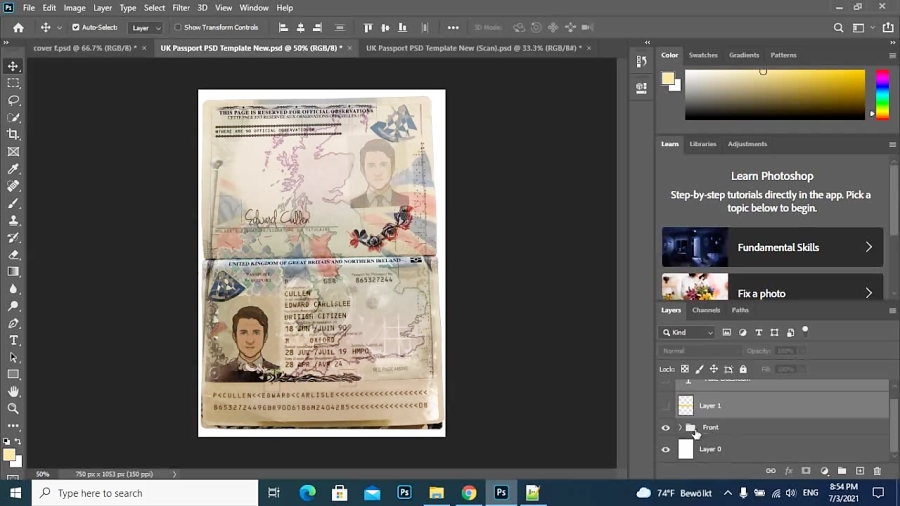This screenshot has height=506, width=900.
Task: Hide the Layer 0 layer
Action: (666, 450)
